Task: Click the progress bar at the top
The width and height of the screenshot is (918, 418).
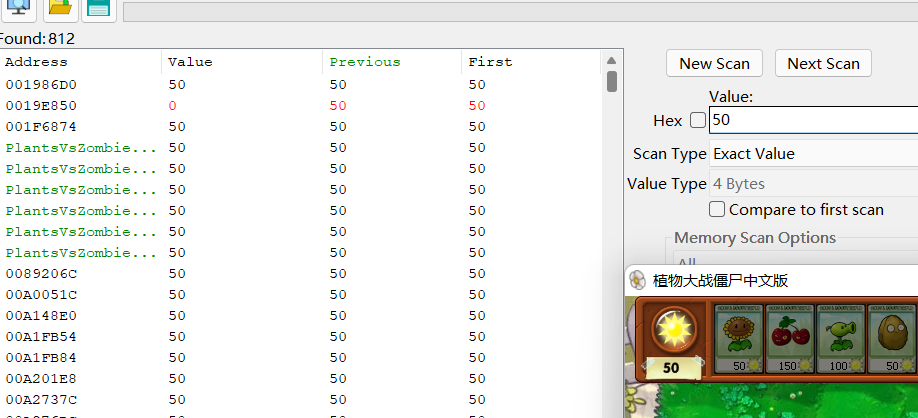Action: (520, 12)
